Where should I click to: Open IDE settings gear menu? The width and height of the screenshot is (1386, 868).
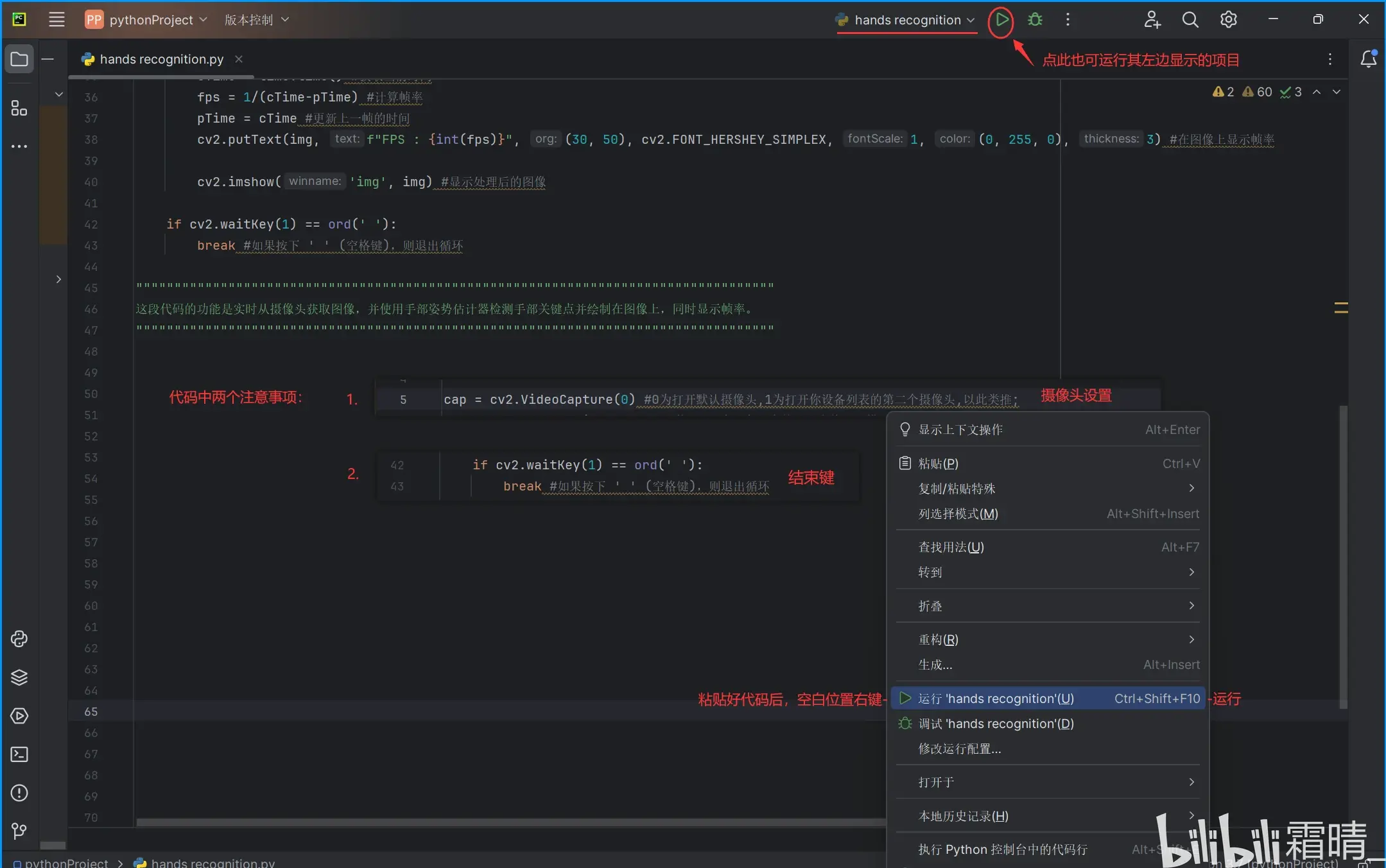1228,20
